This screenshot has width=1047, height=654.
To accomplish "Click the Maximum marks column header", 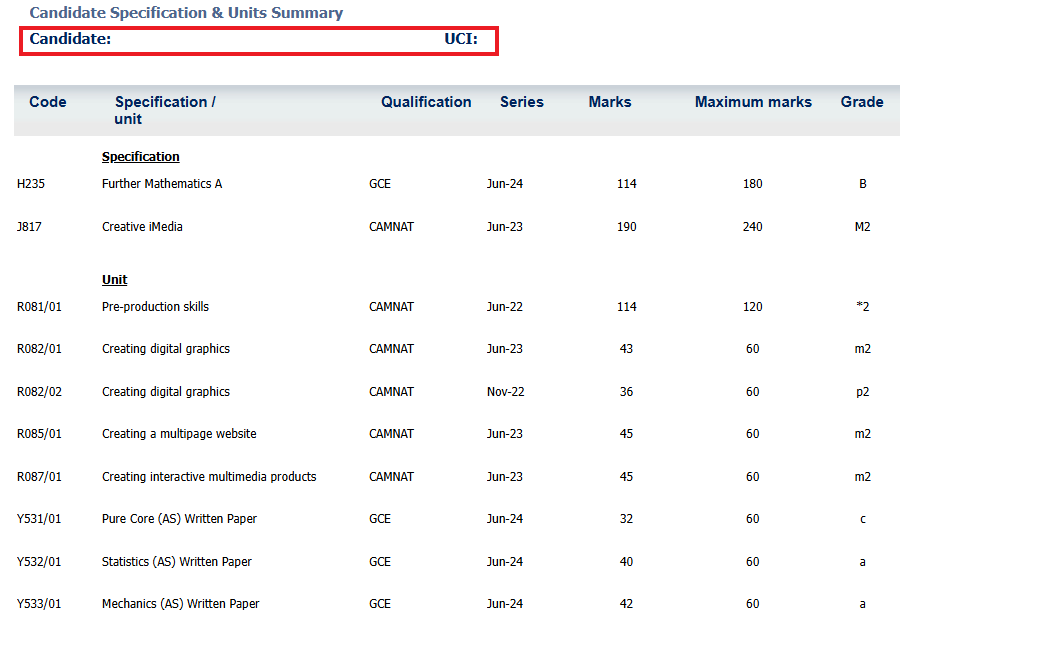I will pos(753,102).
